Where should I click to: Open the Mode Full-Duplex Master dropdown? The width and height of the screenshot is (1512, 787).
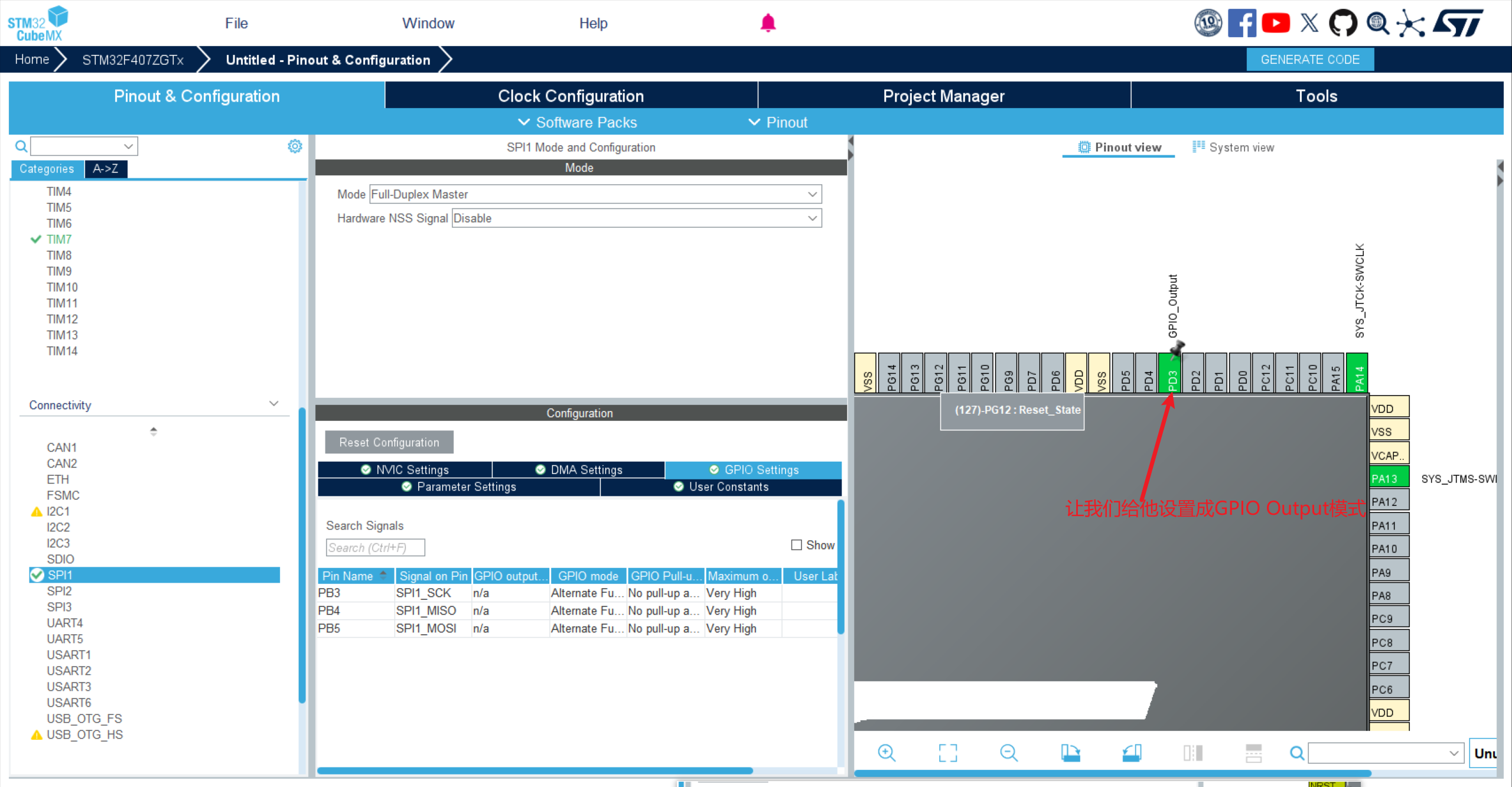coord(595,194)
